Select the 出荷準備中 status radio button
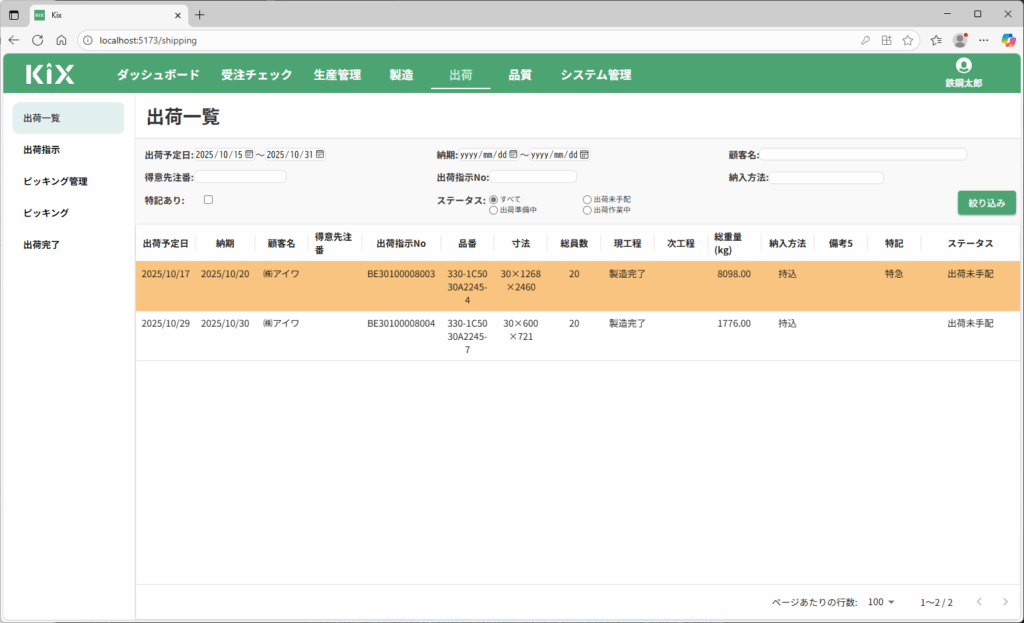The image size is (1024, 623). point(494,210)
